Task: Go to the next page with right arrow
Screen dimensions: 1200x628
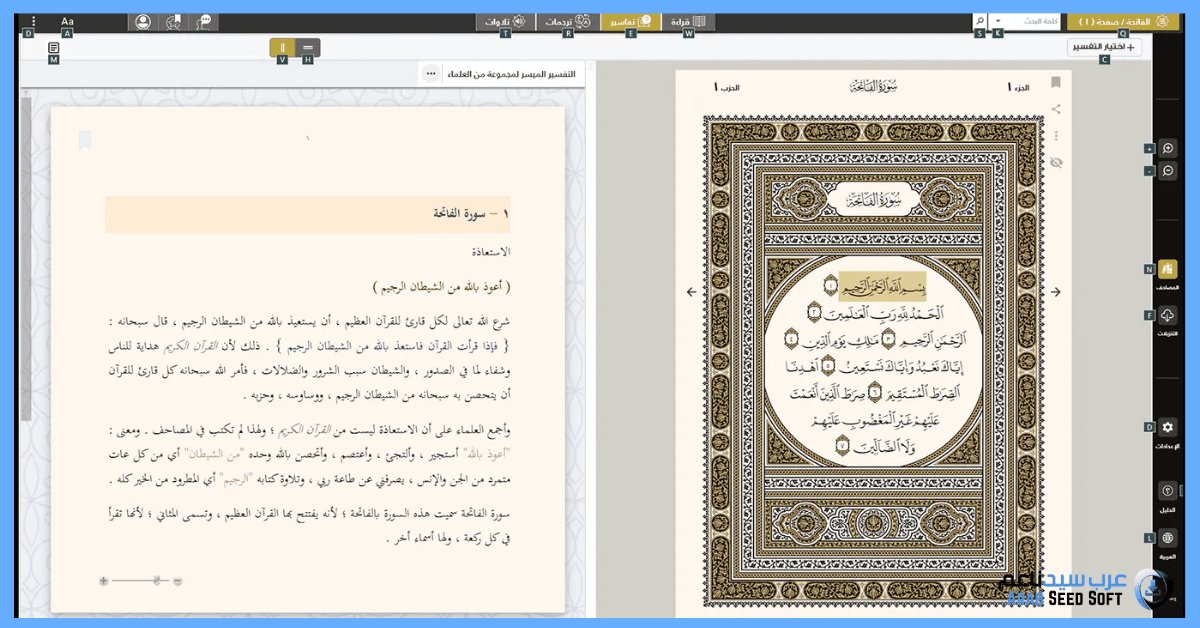Action: pyautogui.click(x=1055, y=292)
